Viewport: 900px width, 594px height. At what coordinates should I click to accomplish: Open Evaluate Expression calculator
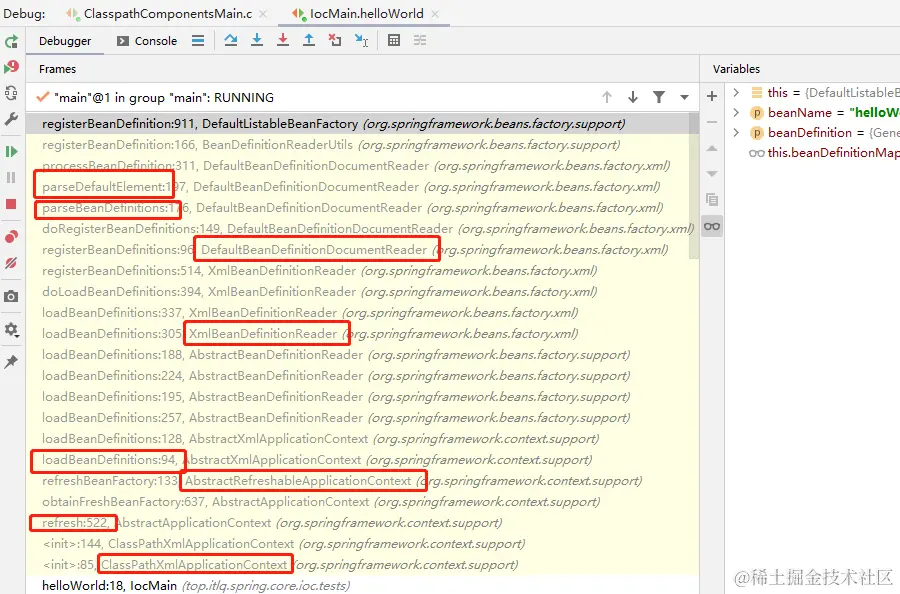tap(394, 40)
